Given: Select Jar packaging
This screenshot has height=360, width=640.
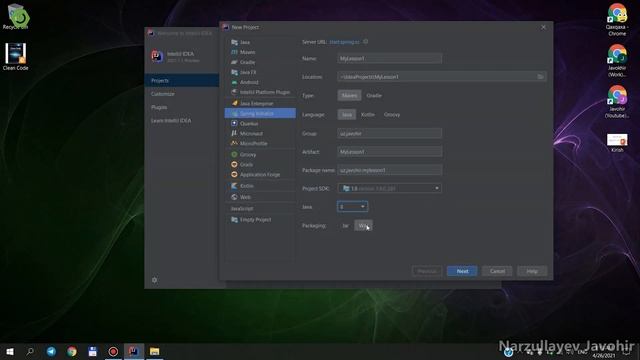Looking at the screenshot, I should (345, 226).
